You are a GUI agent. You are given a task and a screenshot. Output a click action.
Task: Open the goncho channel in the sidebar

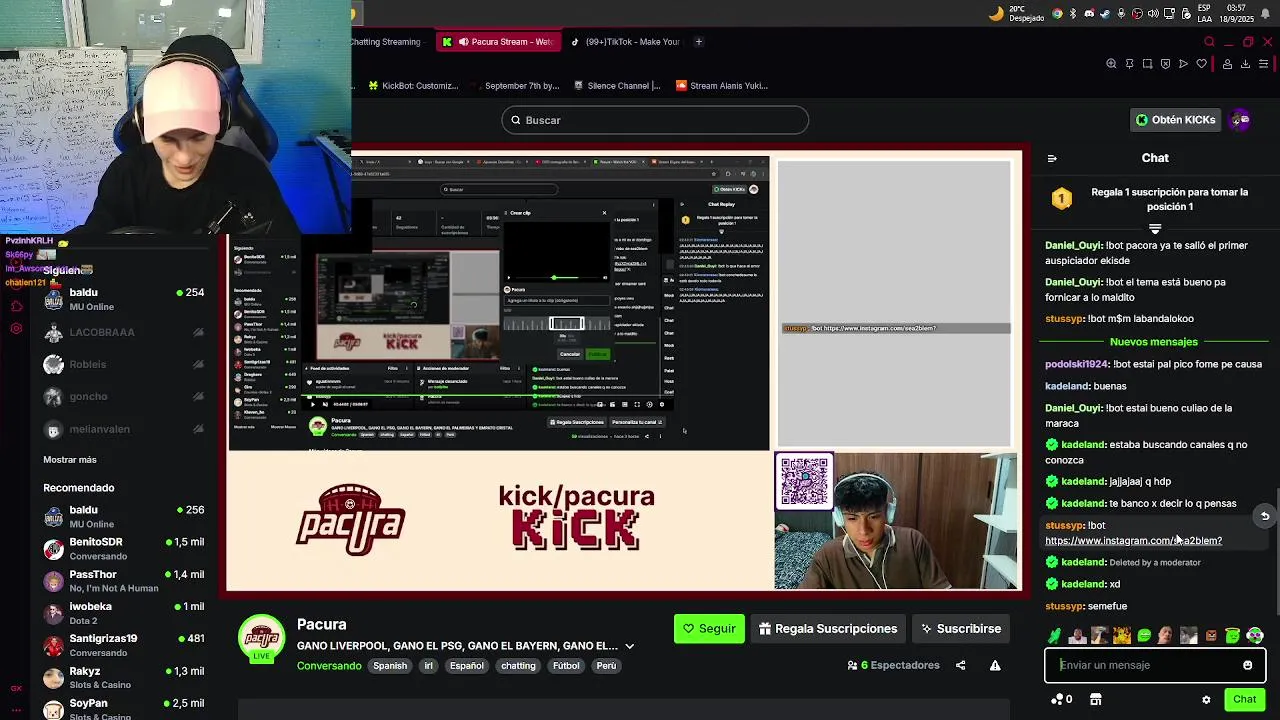(x=124, y=396)
